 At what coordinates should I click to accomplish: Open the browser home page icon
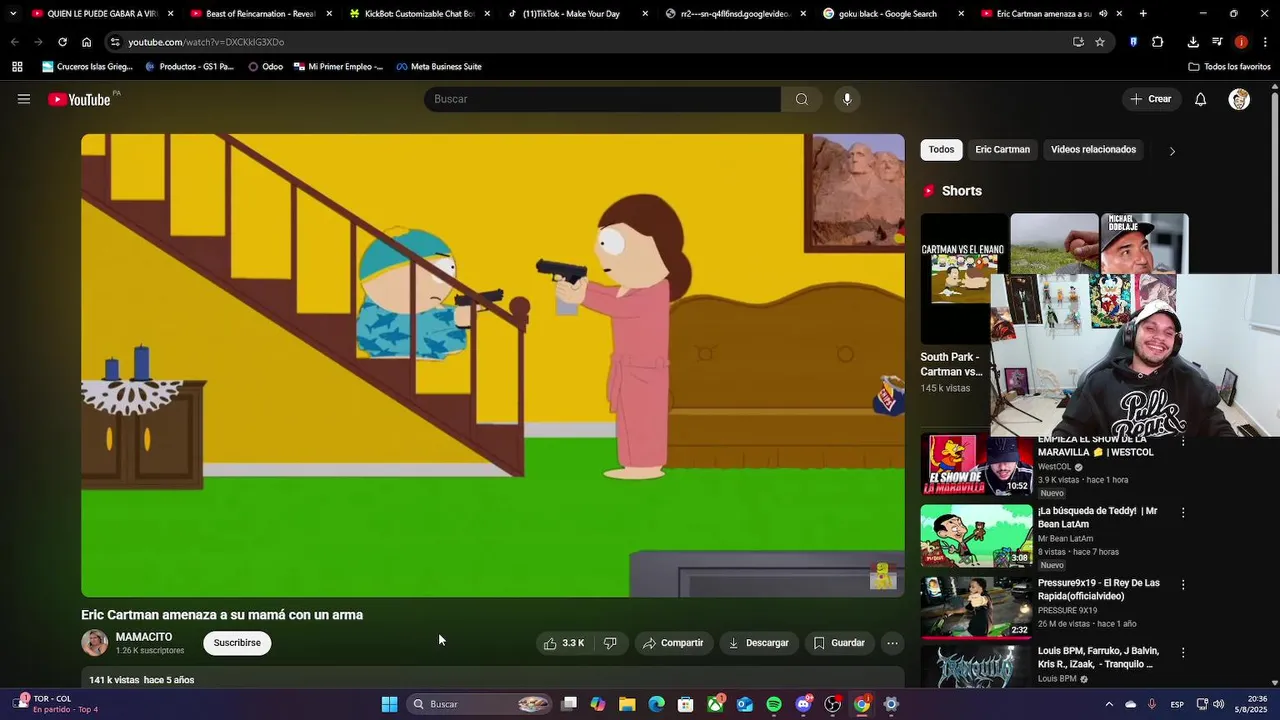[86, 42]
